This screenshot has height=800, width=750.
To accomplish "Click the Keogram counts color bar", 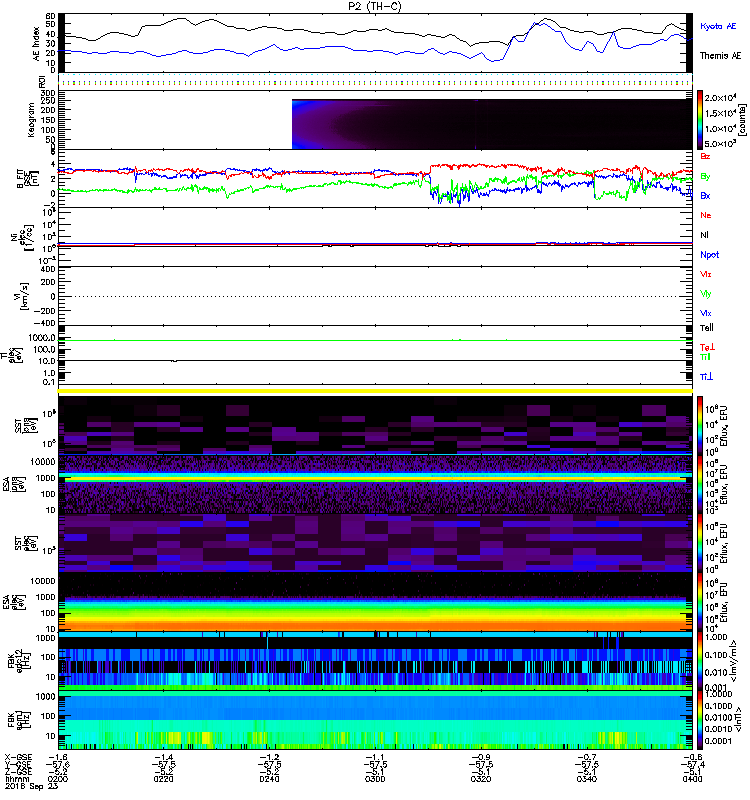I will pyautogui.click(x=700, y=120).
